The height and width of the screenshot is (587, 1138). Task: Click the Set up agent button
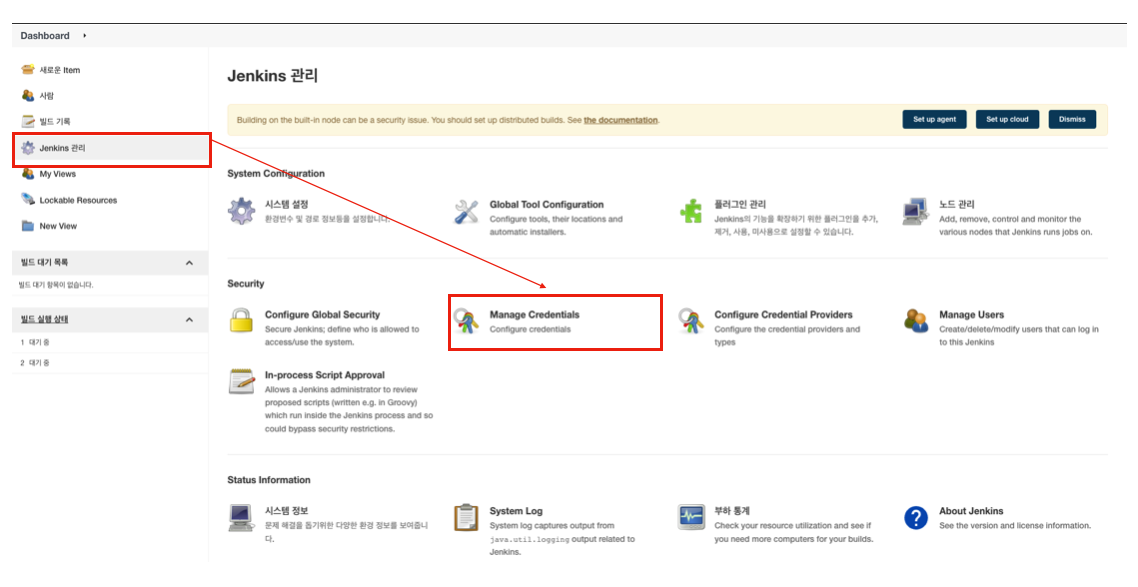(934, 119)
